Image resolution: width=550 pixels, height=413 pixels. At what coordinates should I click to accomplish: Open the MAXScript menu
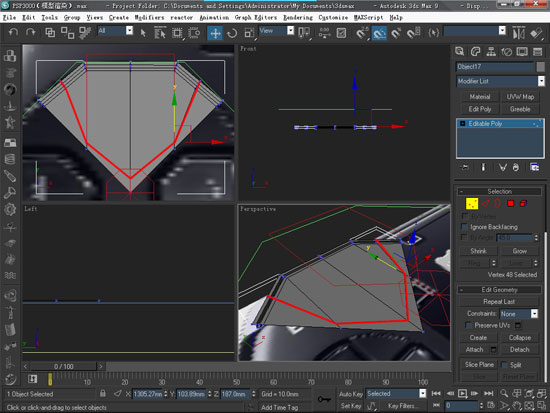pyautogui.click(x=368, y=18)
